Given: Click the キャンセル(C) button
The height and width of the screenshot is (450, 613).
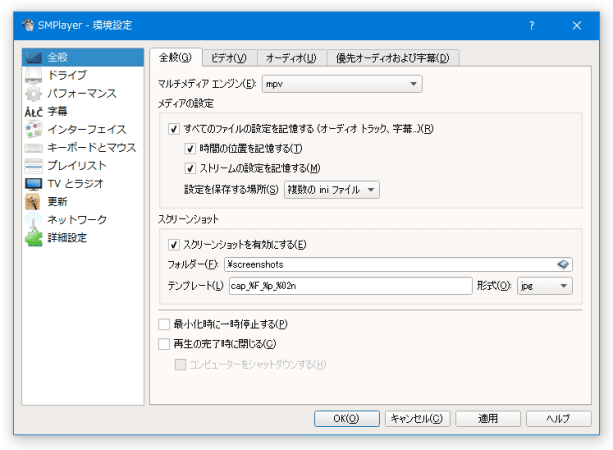Looking at the screenshot, I should (418, 419).
